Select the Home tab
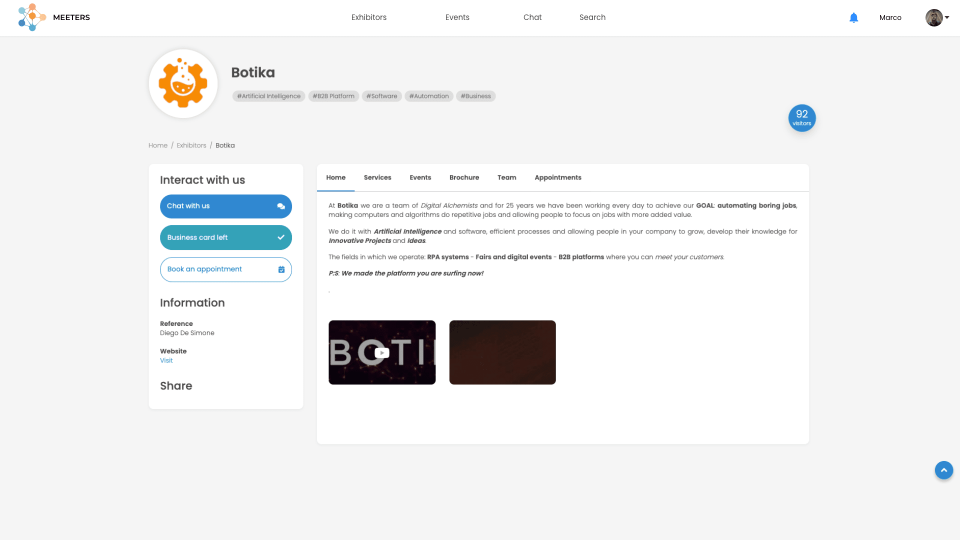The width and height of the screenshot is (960, 540). (x=336, y=178)
